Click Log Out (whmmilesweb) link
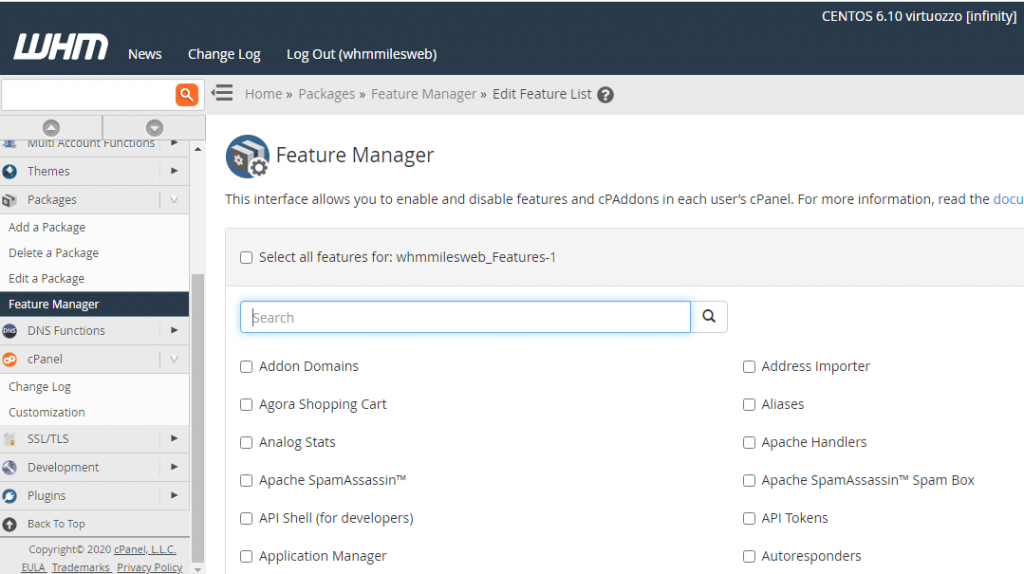The height and width of the screenshot is (574, 1024). point(361,54)
